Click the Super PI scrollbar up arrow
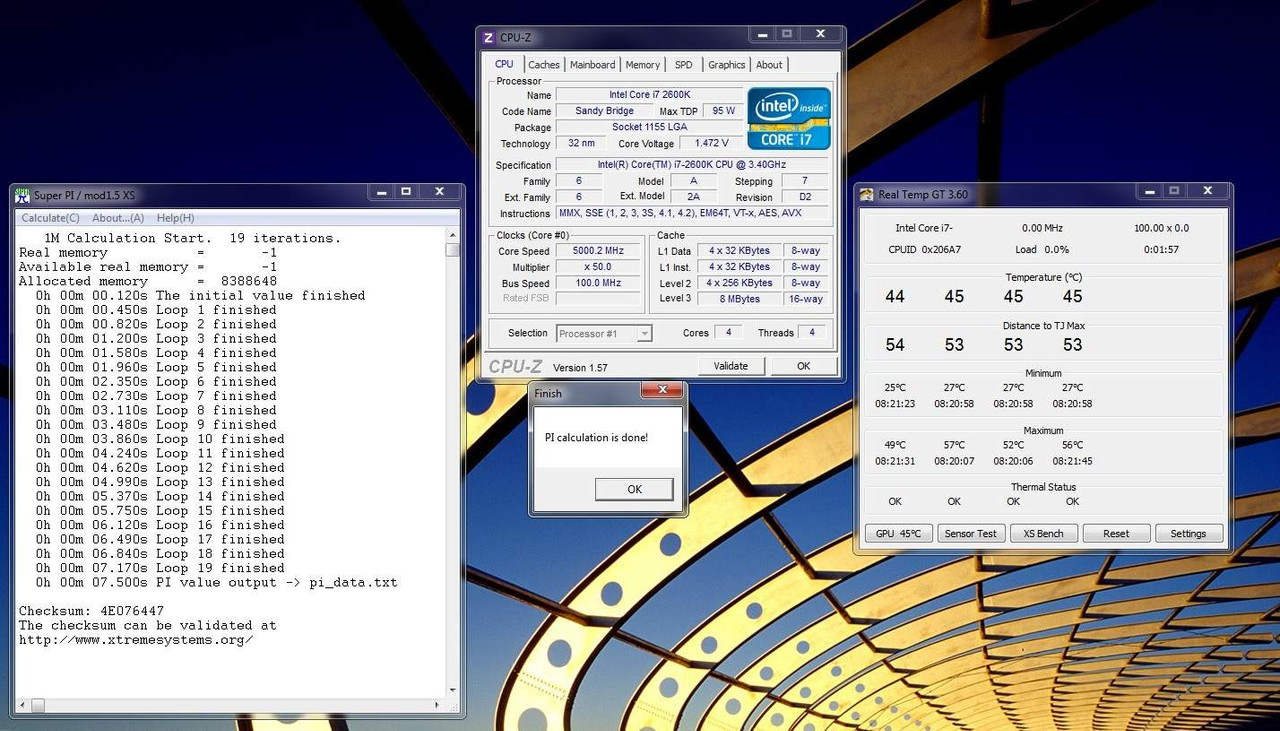 tap(453, 235)
